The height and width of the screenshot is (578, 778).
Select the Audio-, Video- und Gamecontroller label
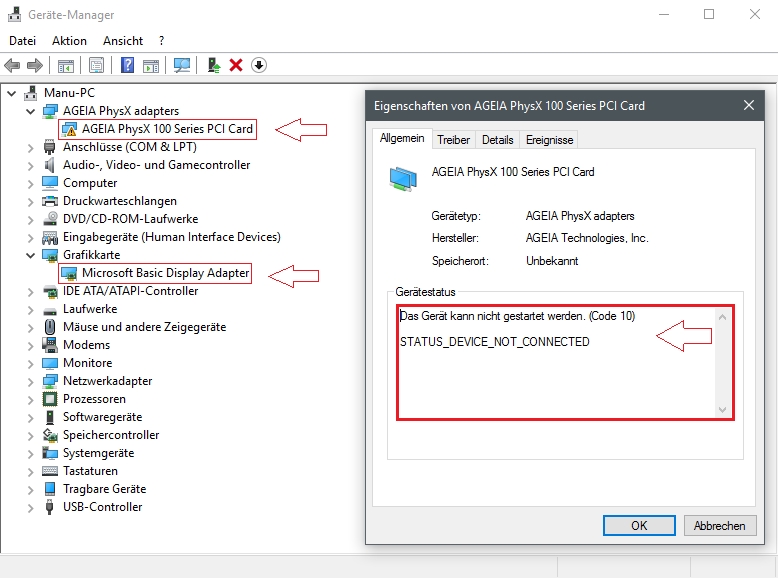click(156, 165)
